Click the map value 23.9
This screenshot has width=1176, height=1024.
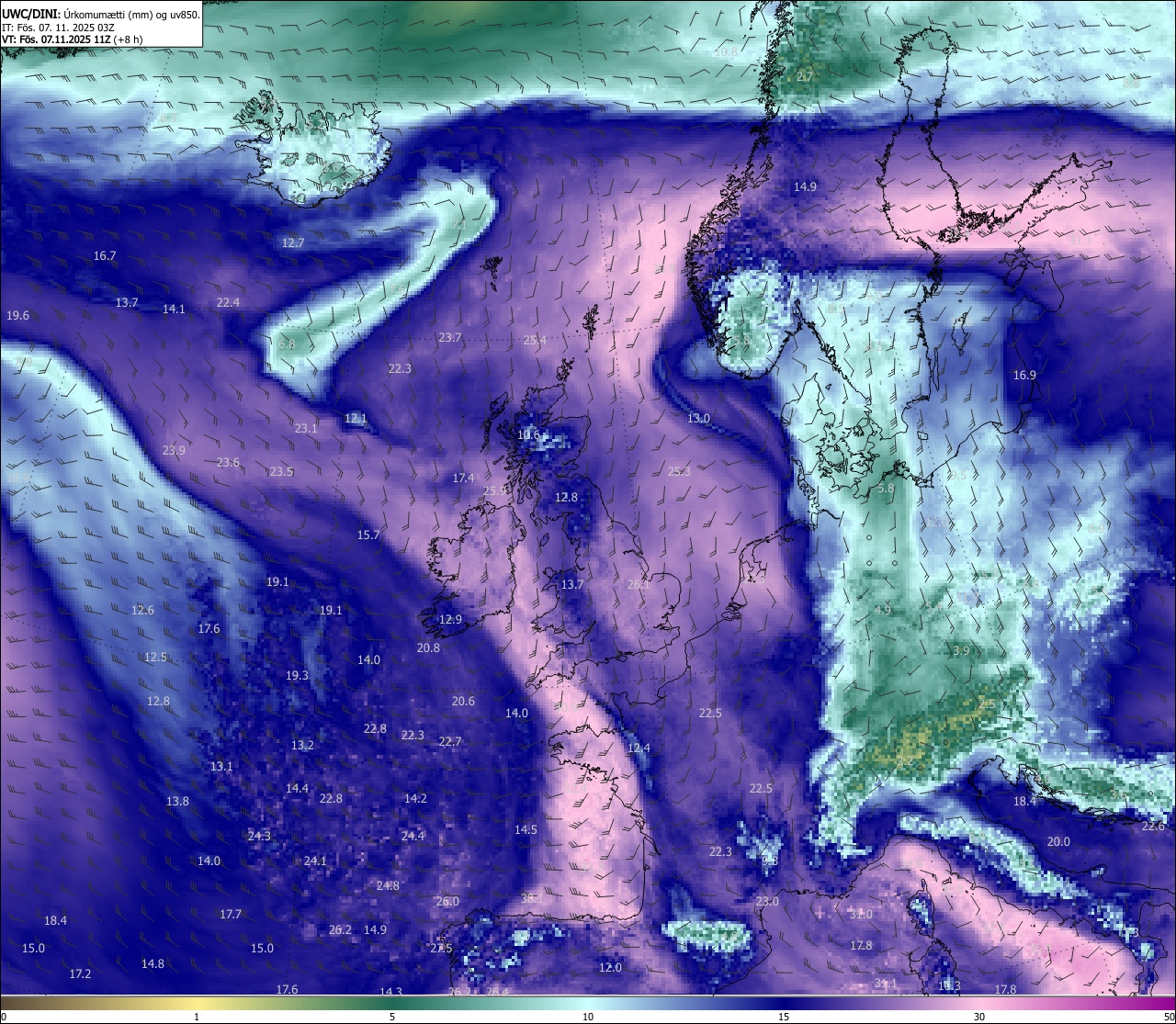(174, 450)
